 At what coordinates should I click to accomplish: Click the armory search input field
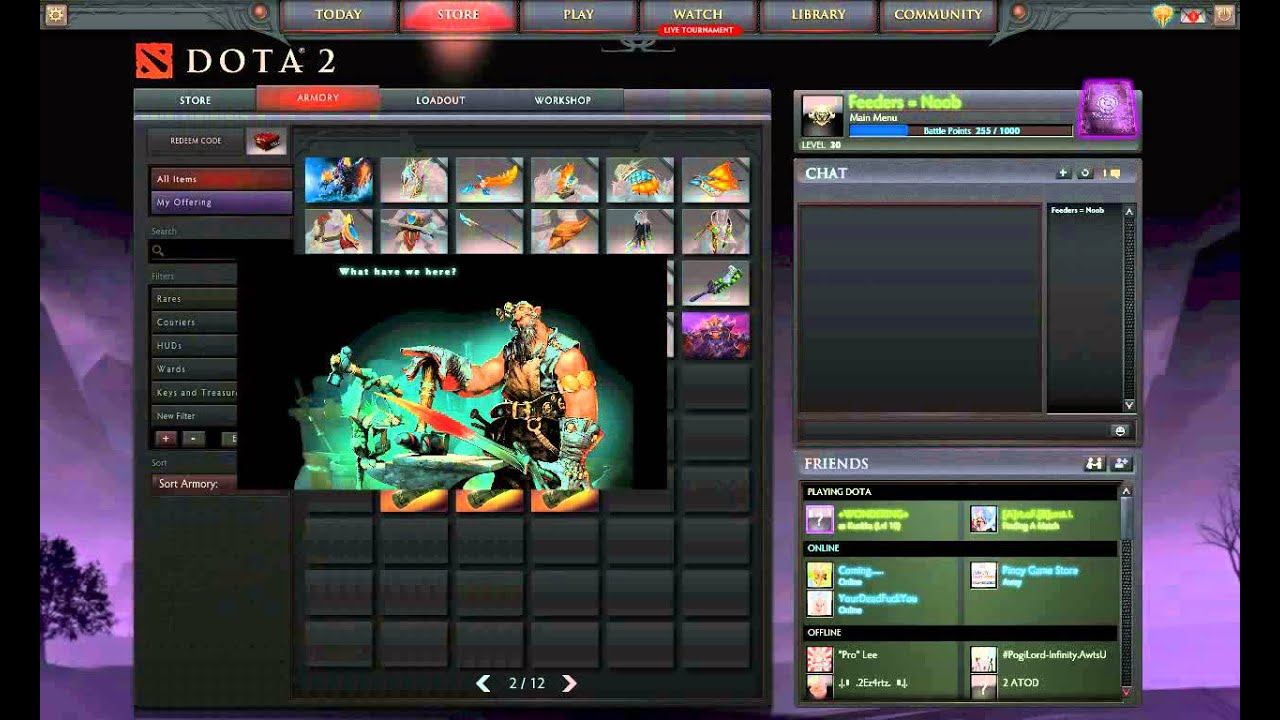[x=194, y=251]
